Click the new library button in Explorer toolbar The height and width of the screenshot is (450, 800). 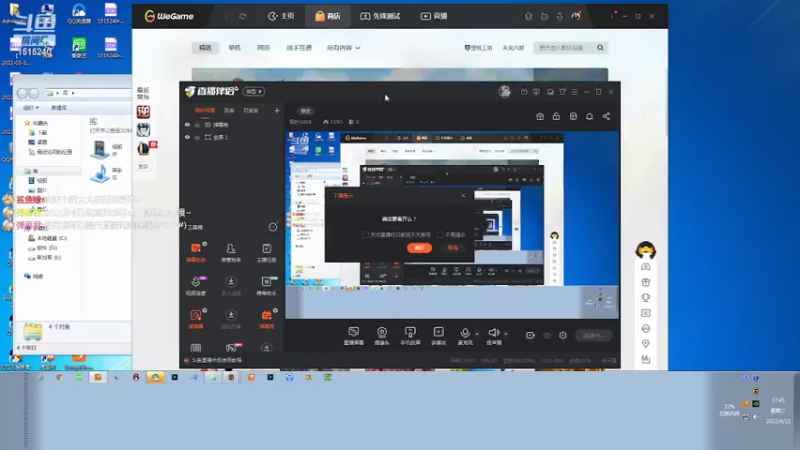click(59, 108)
